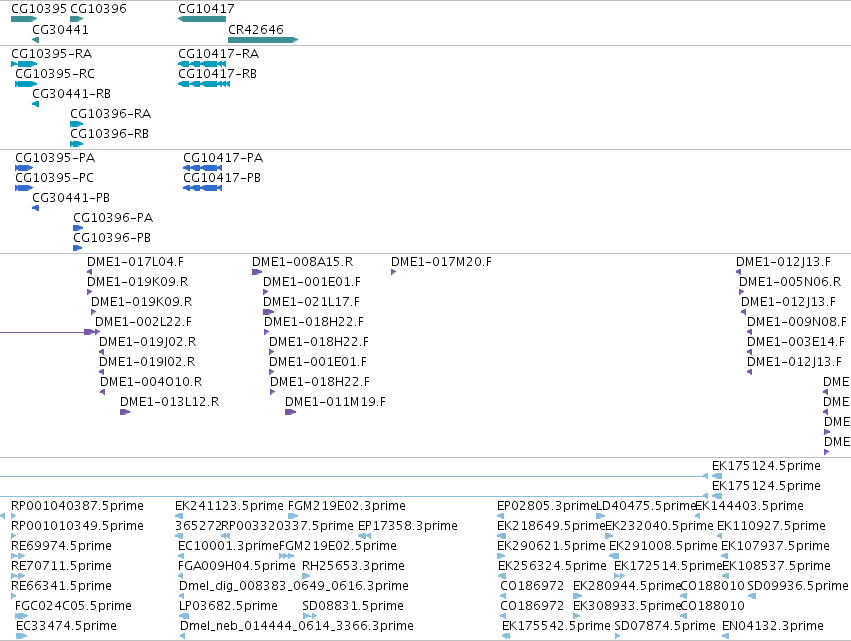This screenshot has height=641, width=851.
Task: Select clone end DME1-019I02.R
Action: click(147, 362)
